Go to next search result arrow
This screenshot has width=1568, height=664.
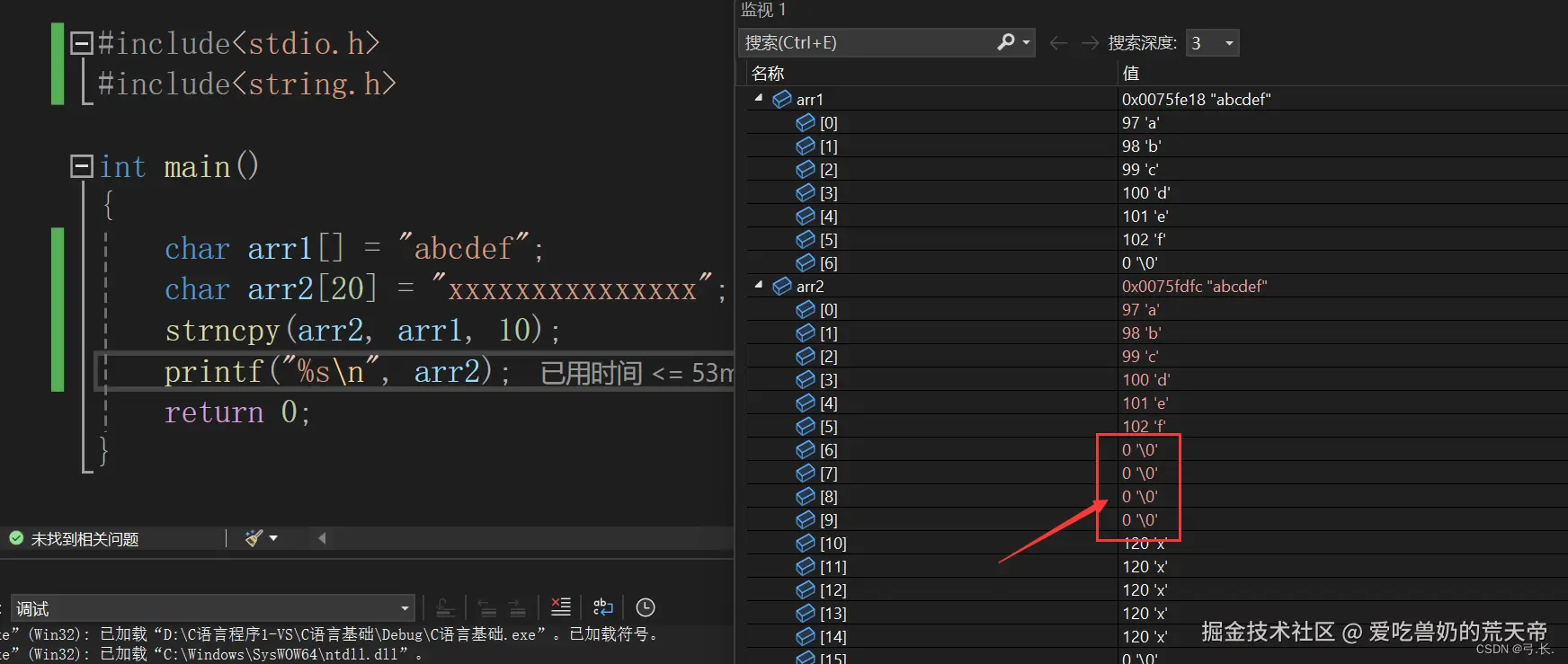(x=1090, y=42)
